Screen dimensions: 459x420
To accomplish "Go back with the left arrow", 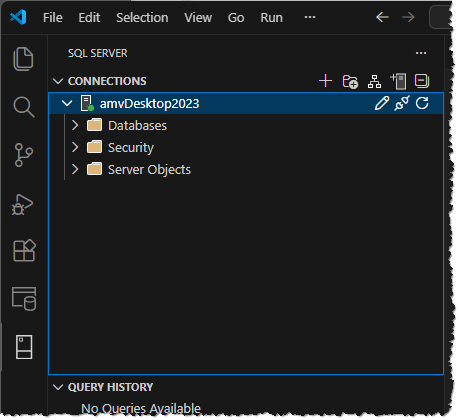I will [382, 17].
